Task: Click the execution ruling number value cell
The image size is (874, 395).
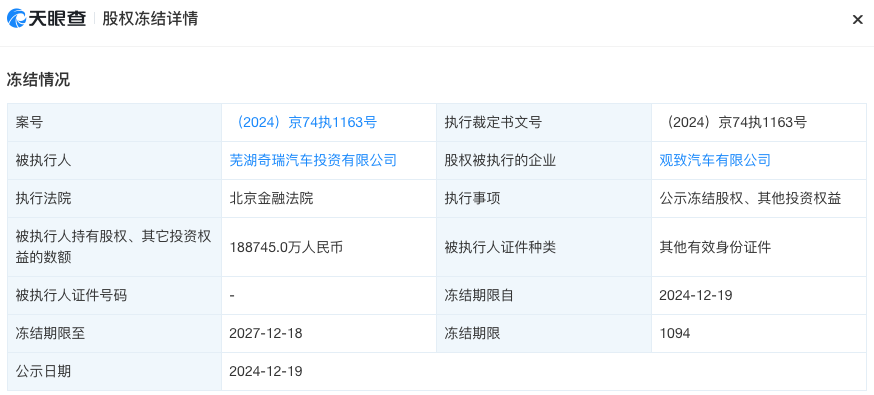Action: (x=759, y=123)
